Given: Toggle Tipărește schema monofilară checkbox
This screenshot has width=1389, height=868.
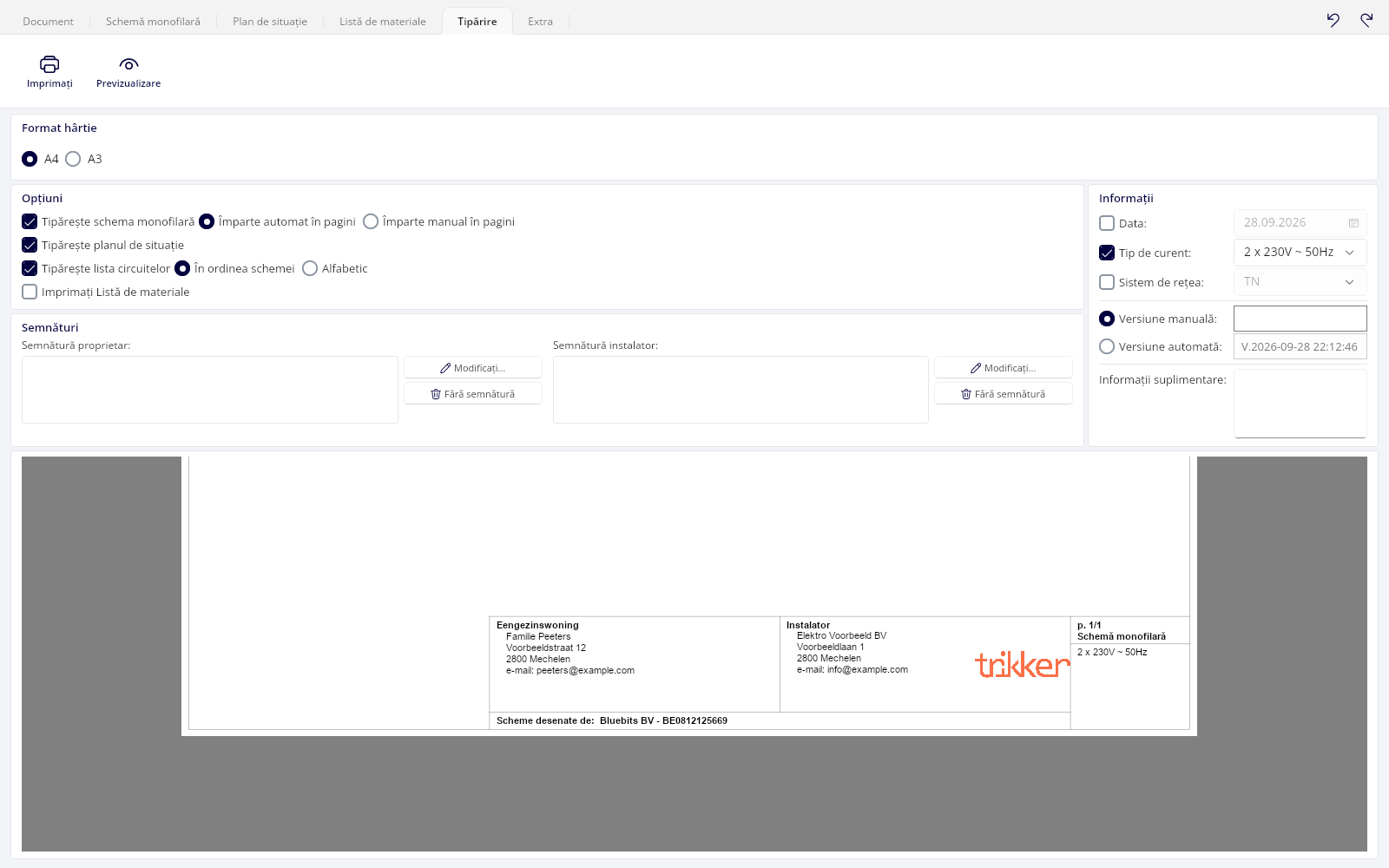Looking at the screenshot, I should [x=30, y=221].
